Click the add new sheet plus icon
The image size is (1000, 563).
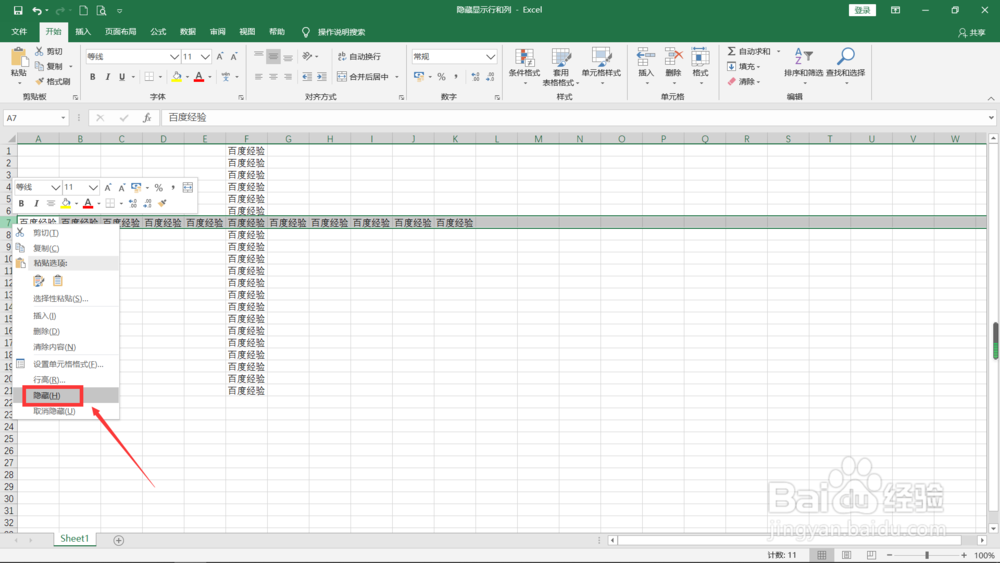[119, 540]
